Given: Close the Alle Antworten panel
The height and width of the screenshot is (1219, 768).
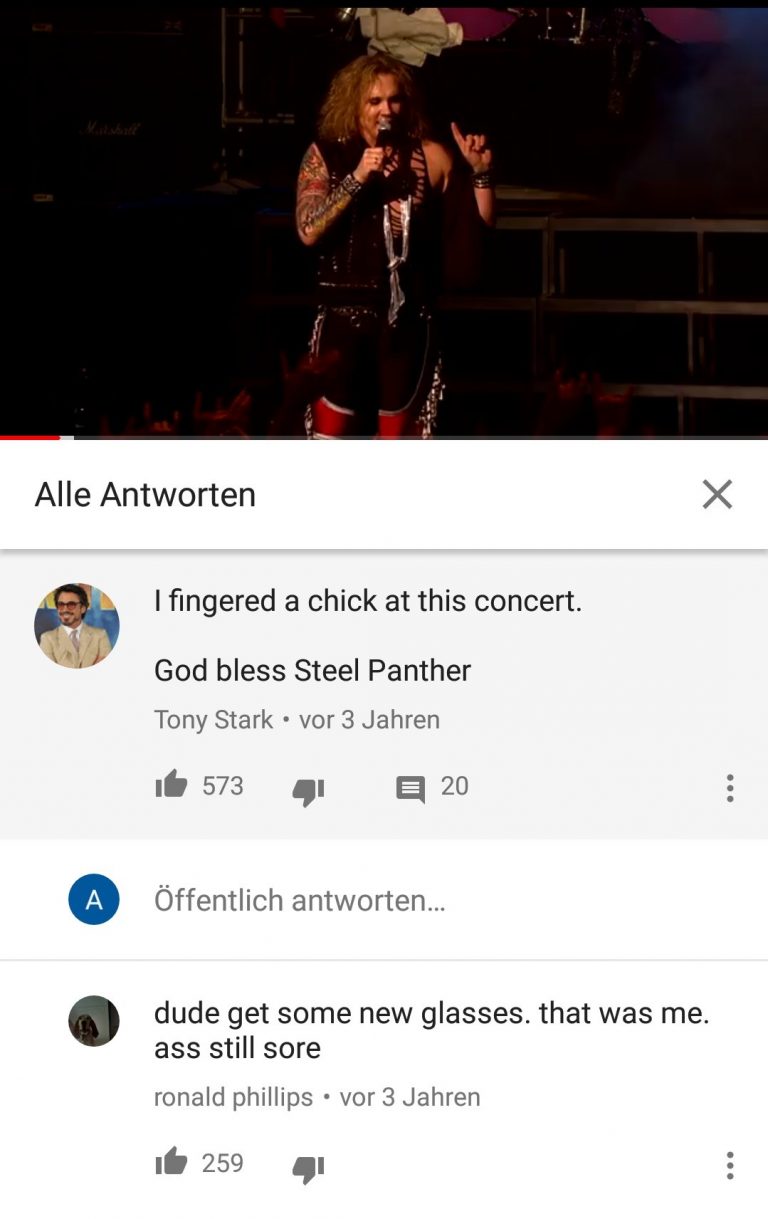Looking at the screenshot, I should (717, 494).
